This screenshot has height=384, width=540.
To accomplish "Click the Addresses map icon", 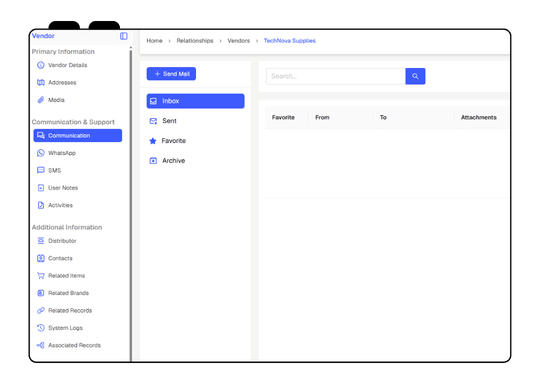I will 41,82.
